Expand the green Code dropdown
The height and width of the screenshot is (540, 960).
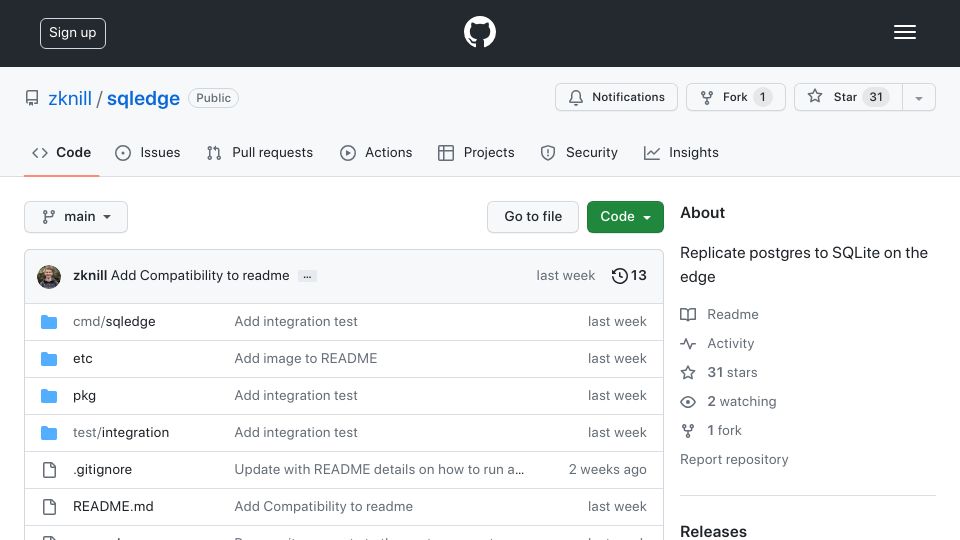click(625, 217)
